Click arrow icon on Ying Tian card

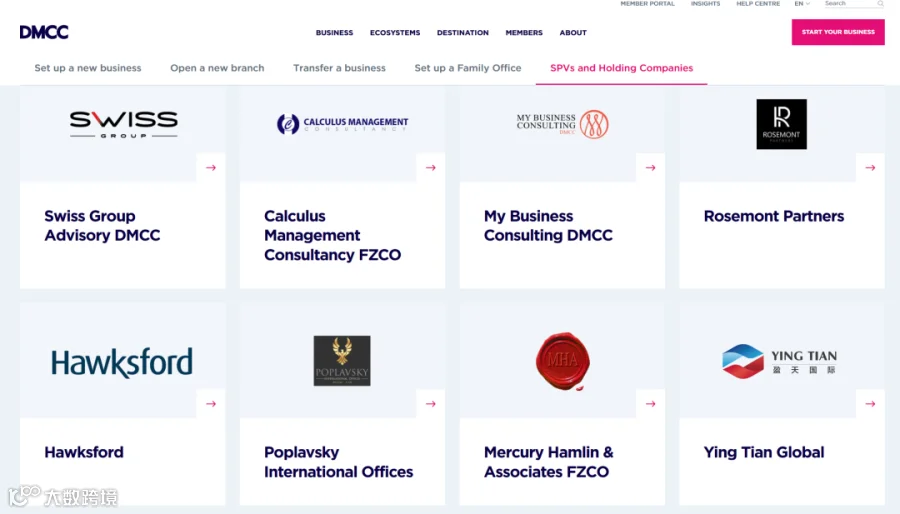tap(870, 404)
